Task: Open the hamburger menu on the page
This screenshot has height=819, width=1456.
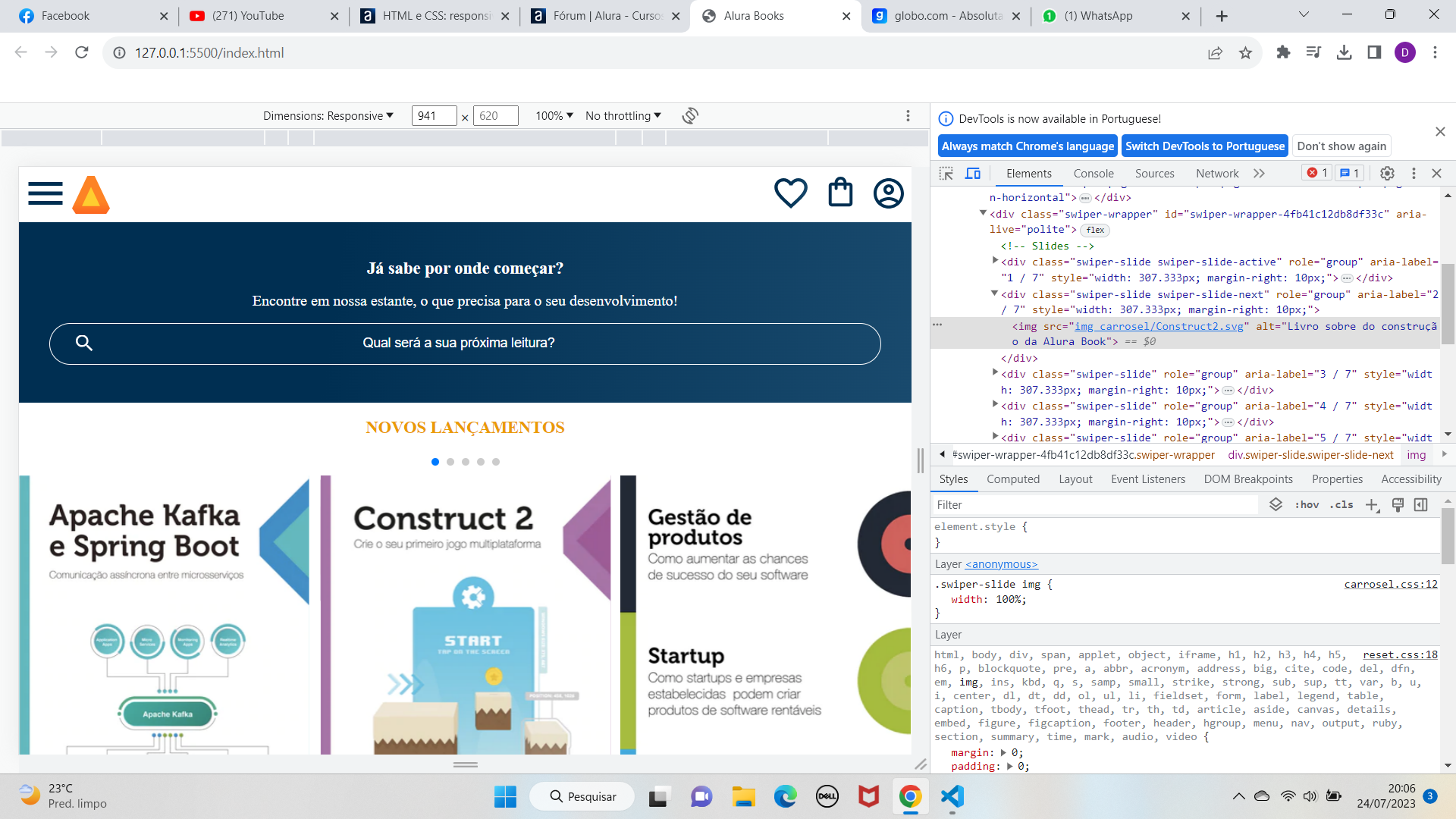Action: (45, 193)
